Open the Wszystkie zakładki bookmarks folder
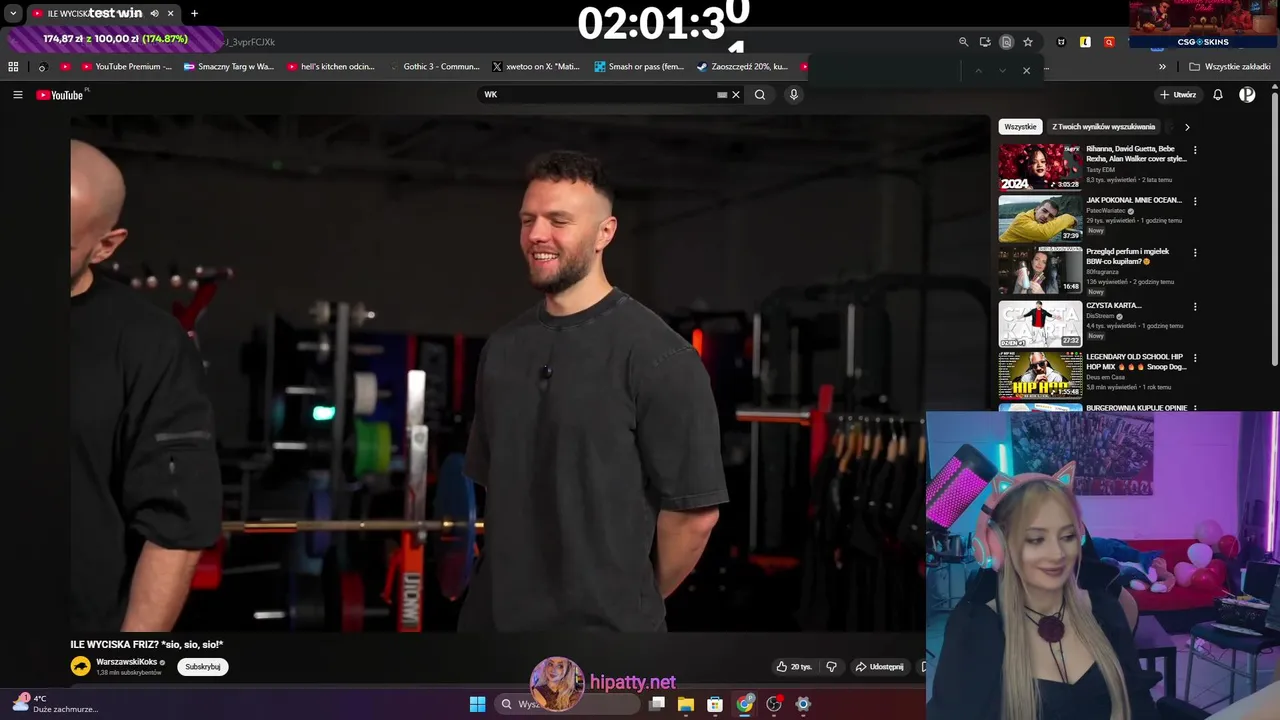Viewport: 1280px width, 720px height. pyautogui.click(x=1229, y=67)
